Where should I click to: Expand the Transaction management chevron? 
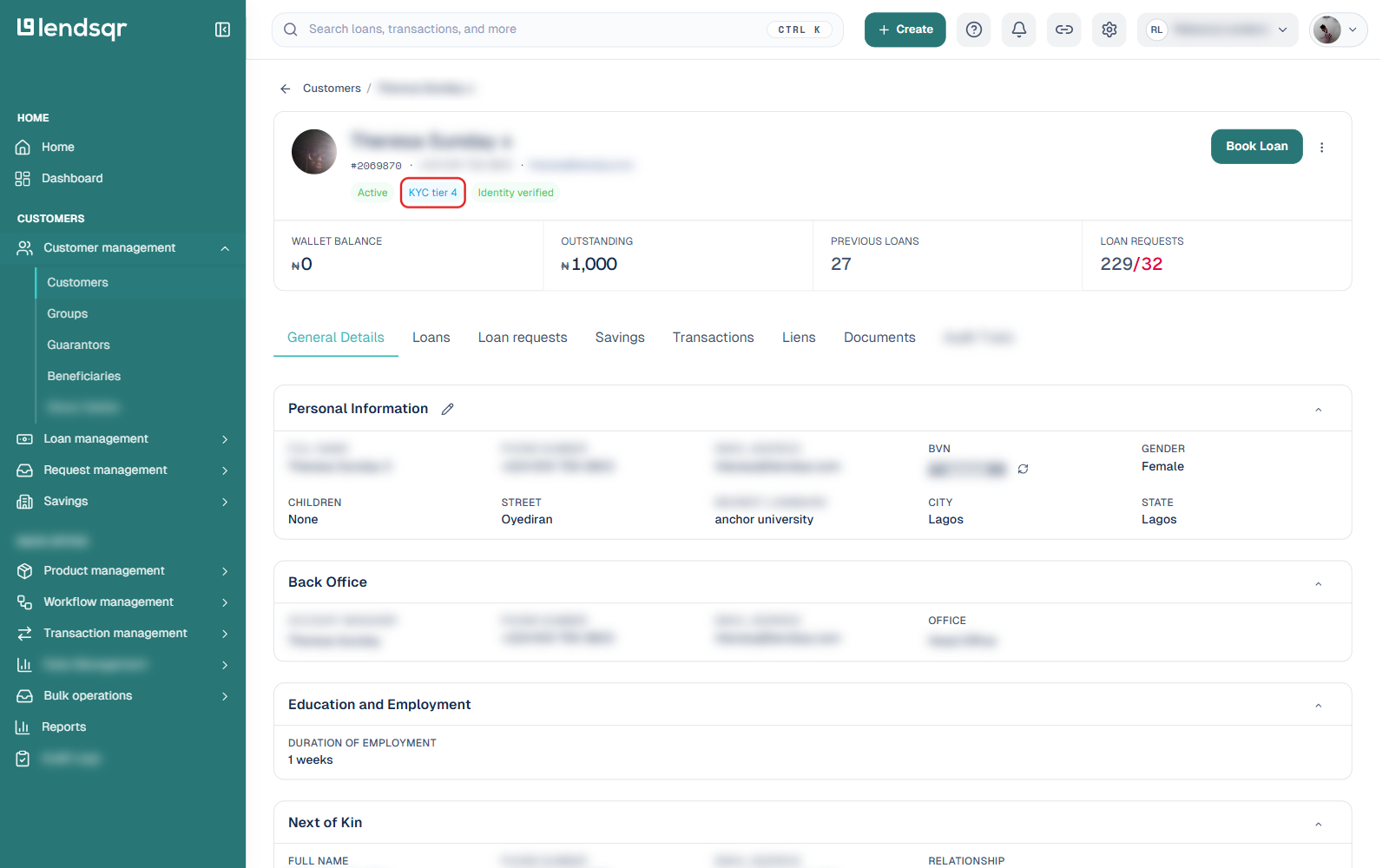coord(225,634)
